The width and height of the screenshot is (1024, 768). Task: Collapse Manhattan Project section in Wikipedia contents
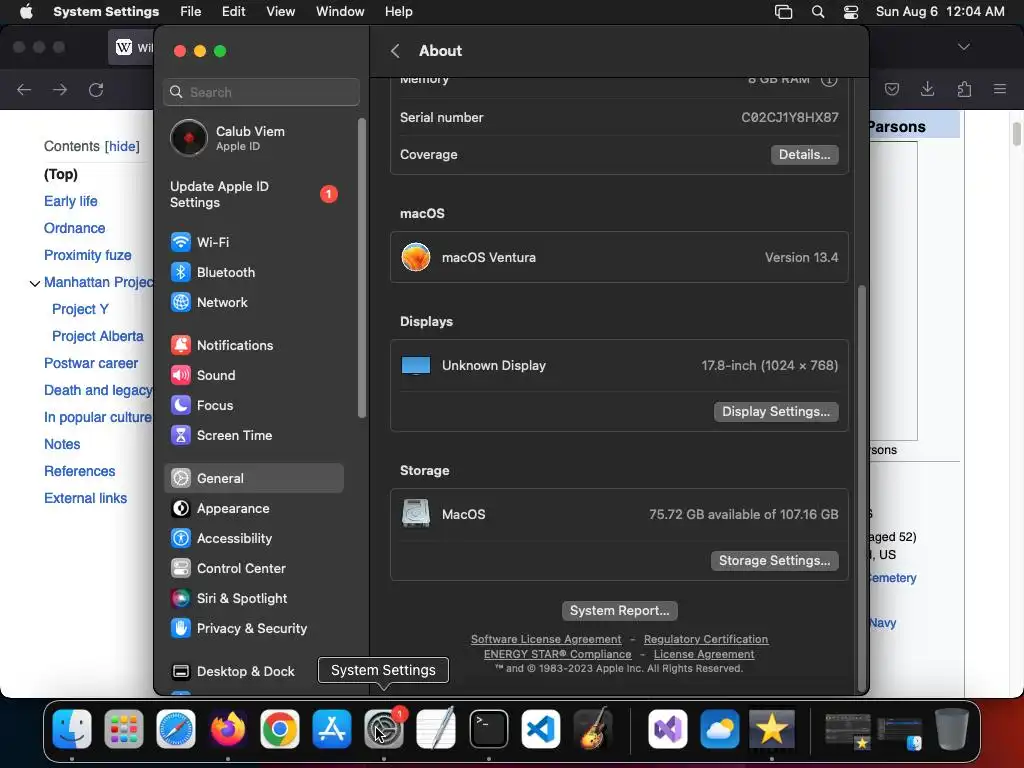click(x=35, y=283)
